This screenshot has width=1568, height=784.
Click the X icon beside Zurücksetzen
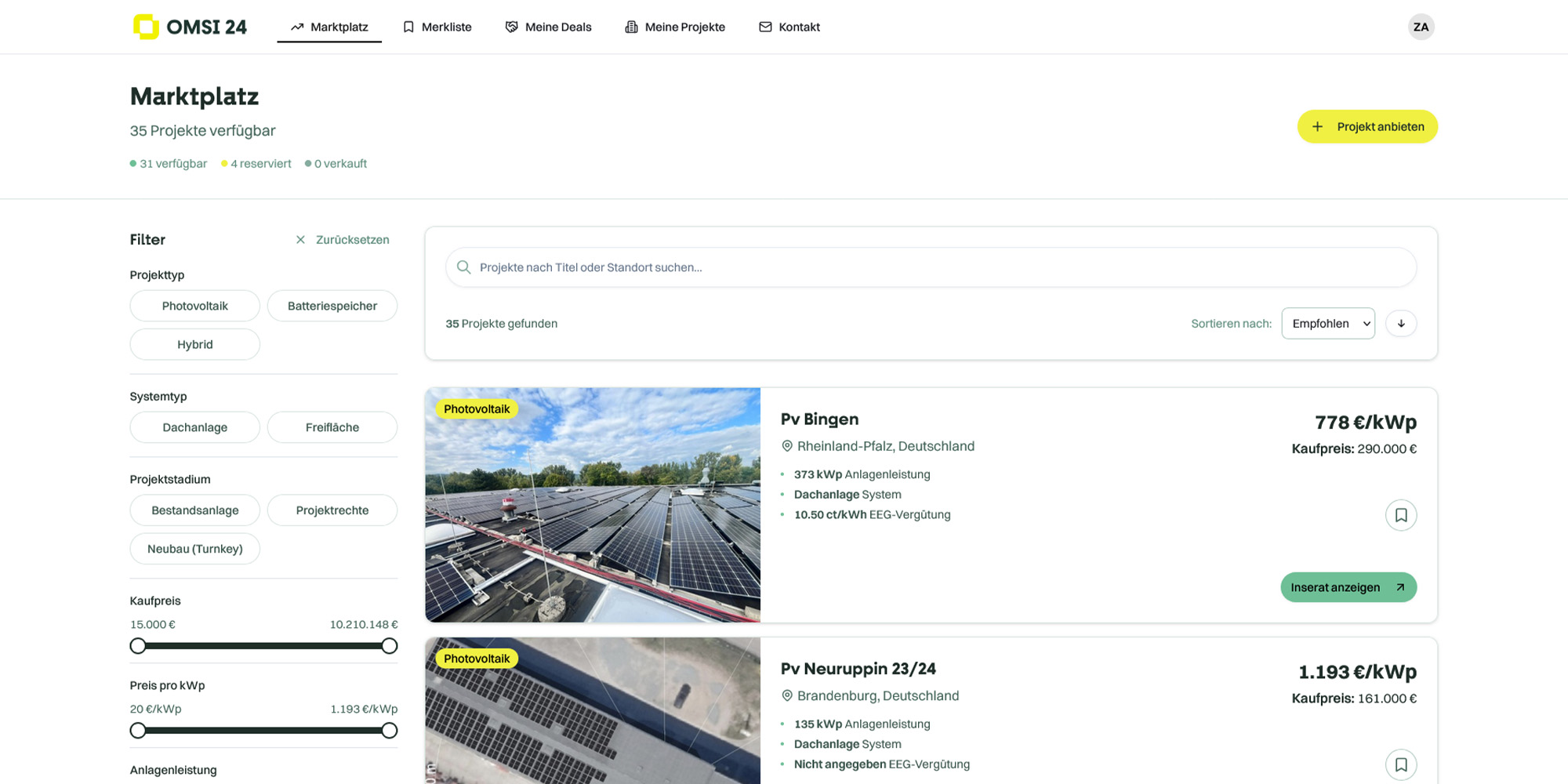300,240
